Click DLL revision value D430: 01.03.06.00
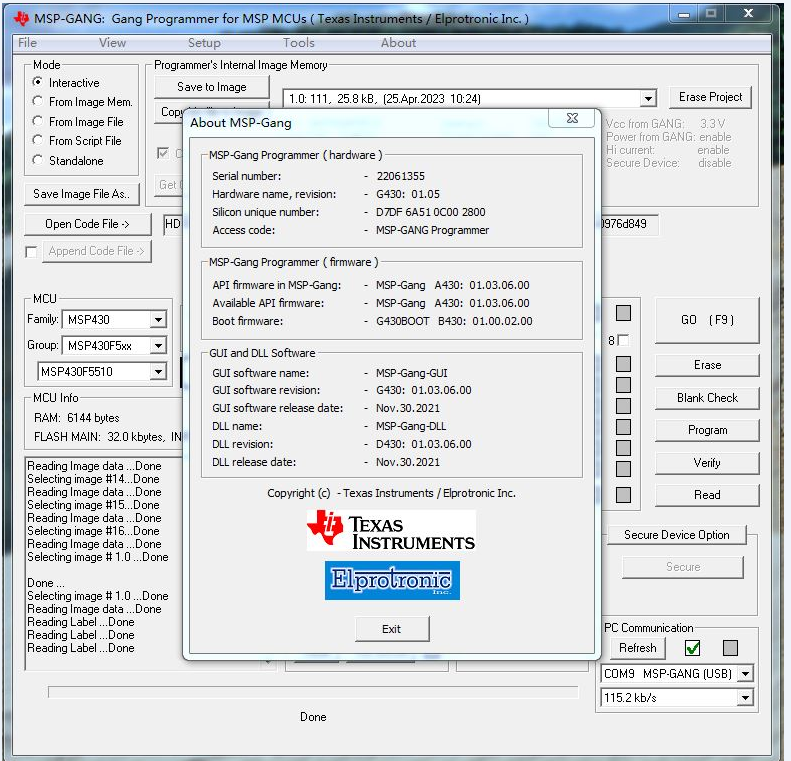 [x=424, y=444]
